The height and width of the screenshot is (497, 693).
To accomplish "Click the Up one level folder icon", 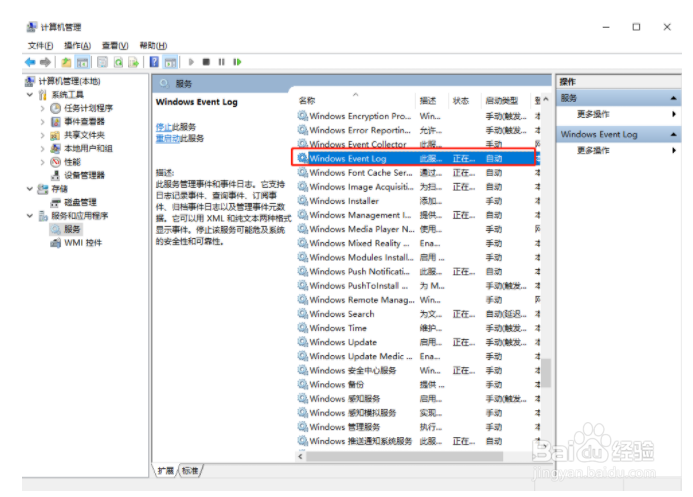I will coord(66,62).
